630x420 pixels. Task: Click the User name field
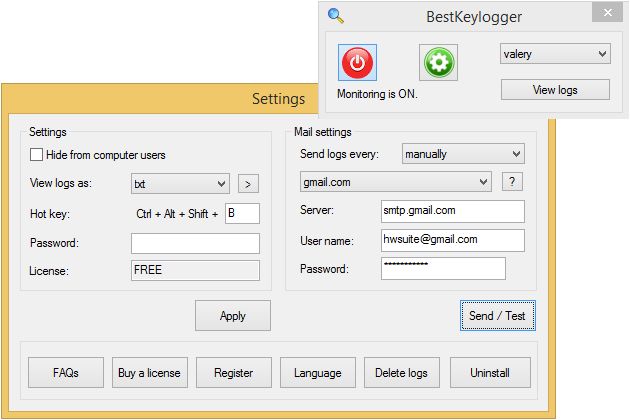[453, 240]
